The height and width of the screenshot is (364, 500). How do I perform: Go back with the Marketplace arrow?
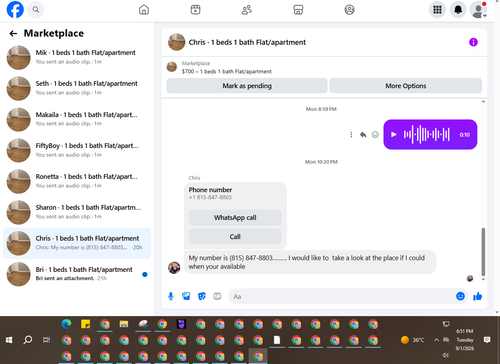(13, 33)
